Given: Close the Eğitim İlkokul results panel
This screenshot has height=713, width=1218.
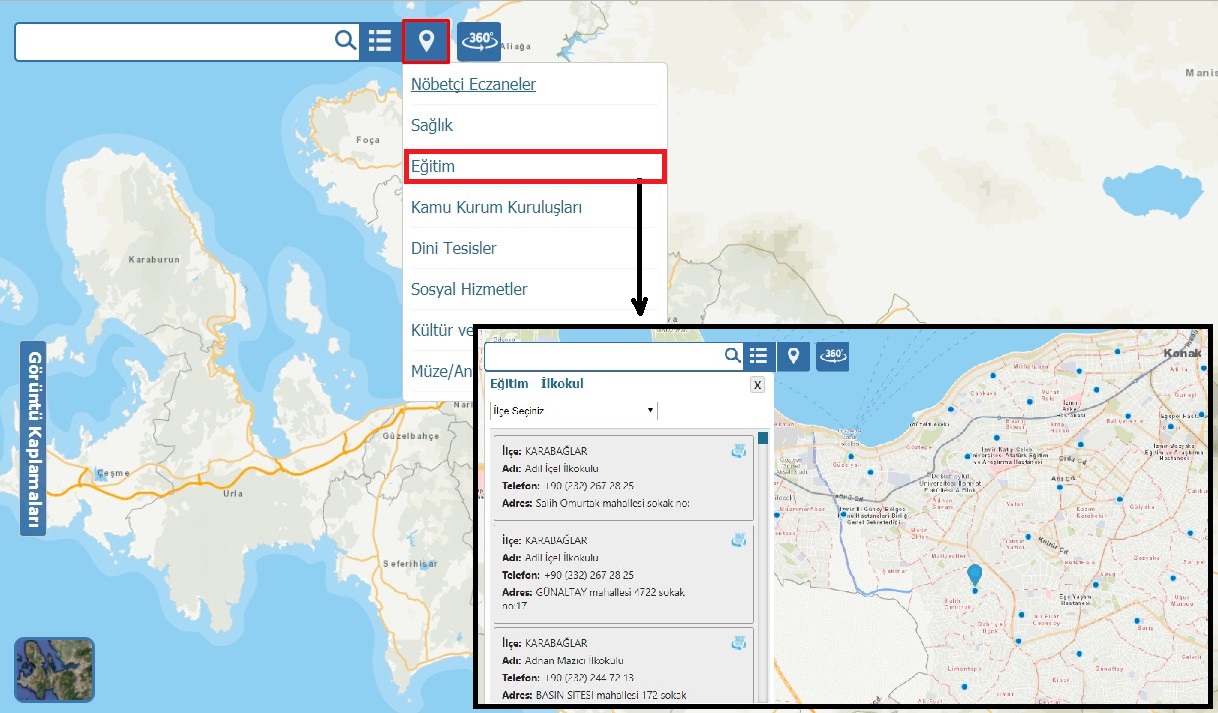Looking at the screenshot, I should point(757,385).
